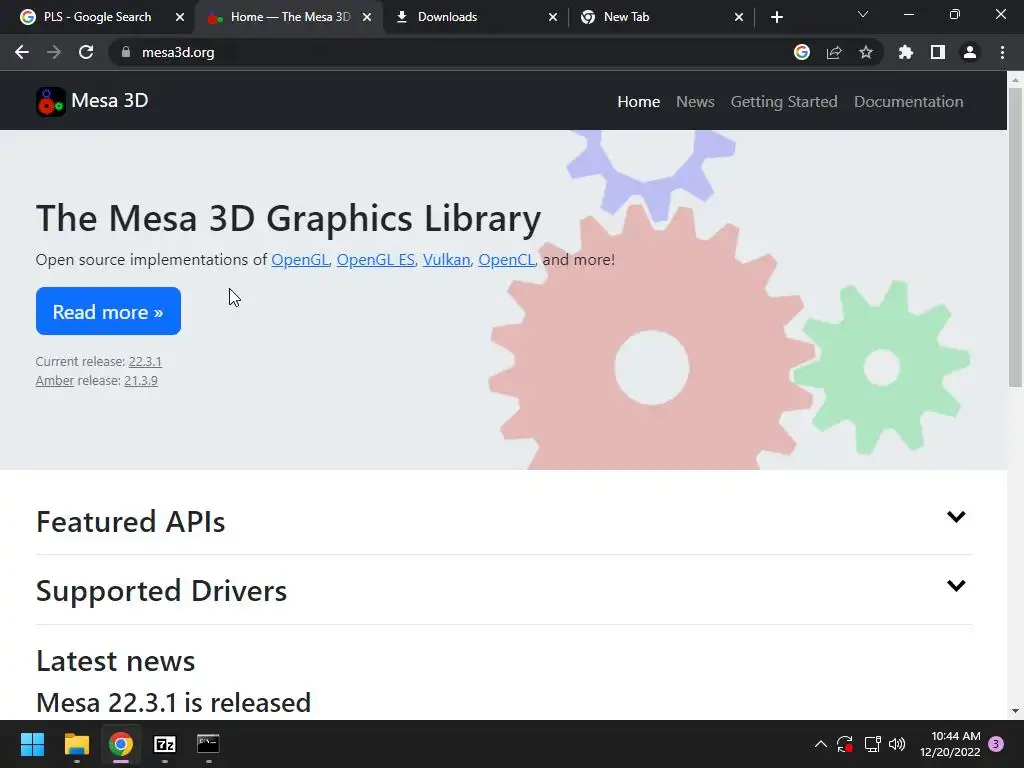The height and width of the screenshot is (768, 1024).
Task: Follow the OpenGL link
Action: [300, 259]
